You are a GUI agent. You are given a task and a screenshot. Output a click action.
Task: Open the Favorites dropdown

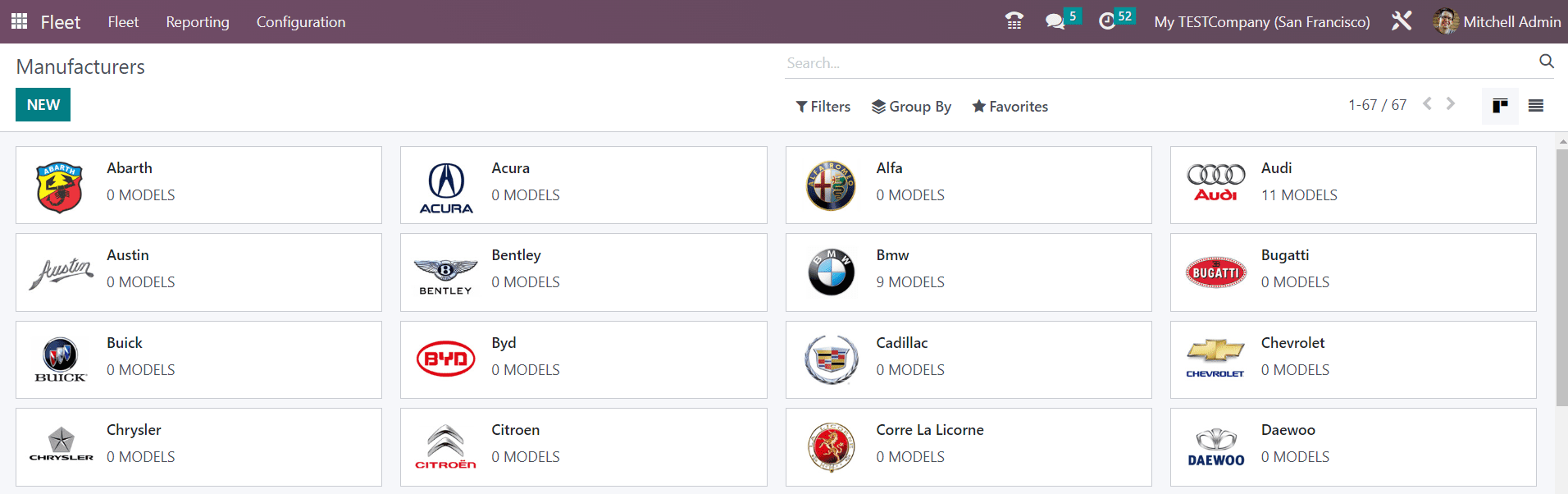[1010, 107]
